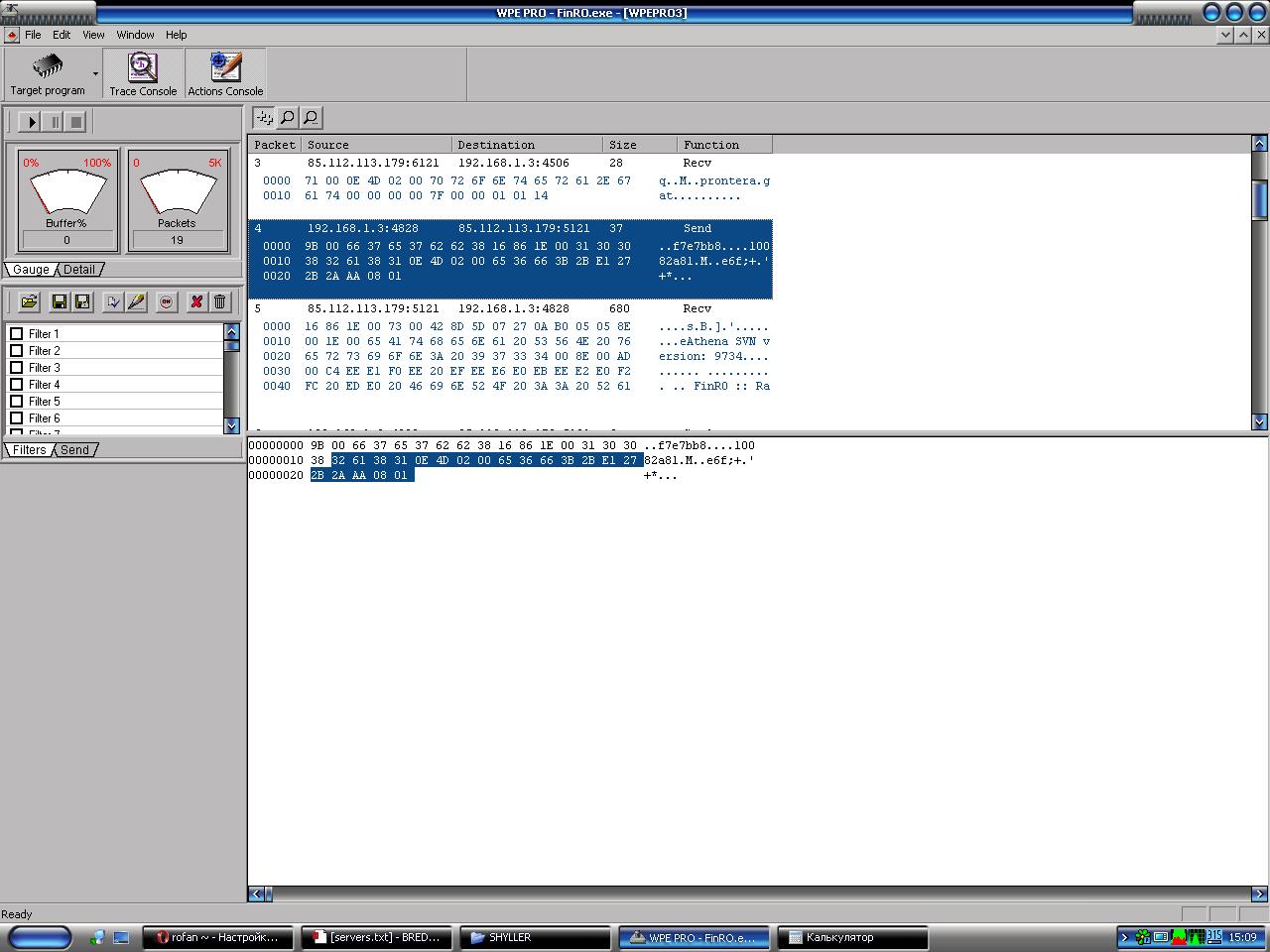Open the Start button on the taskbar
1270x952 pixels.
[40, 937]
